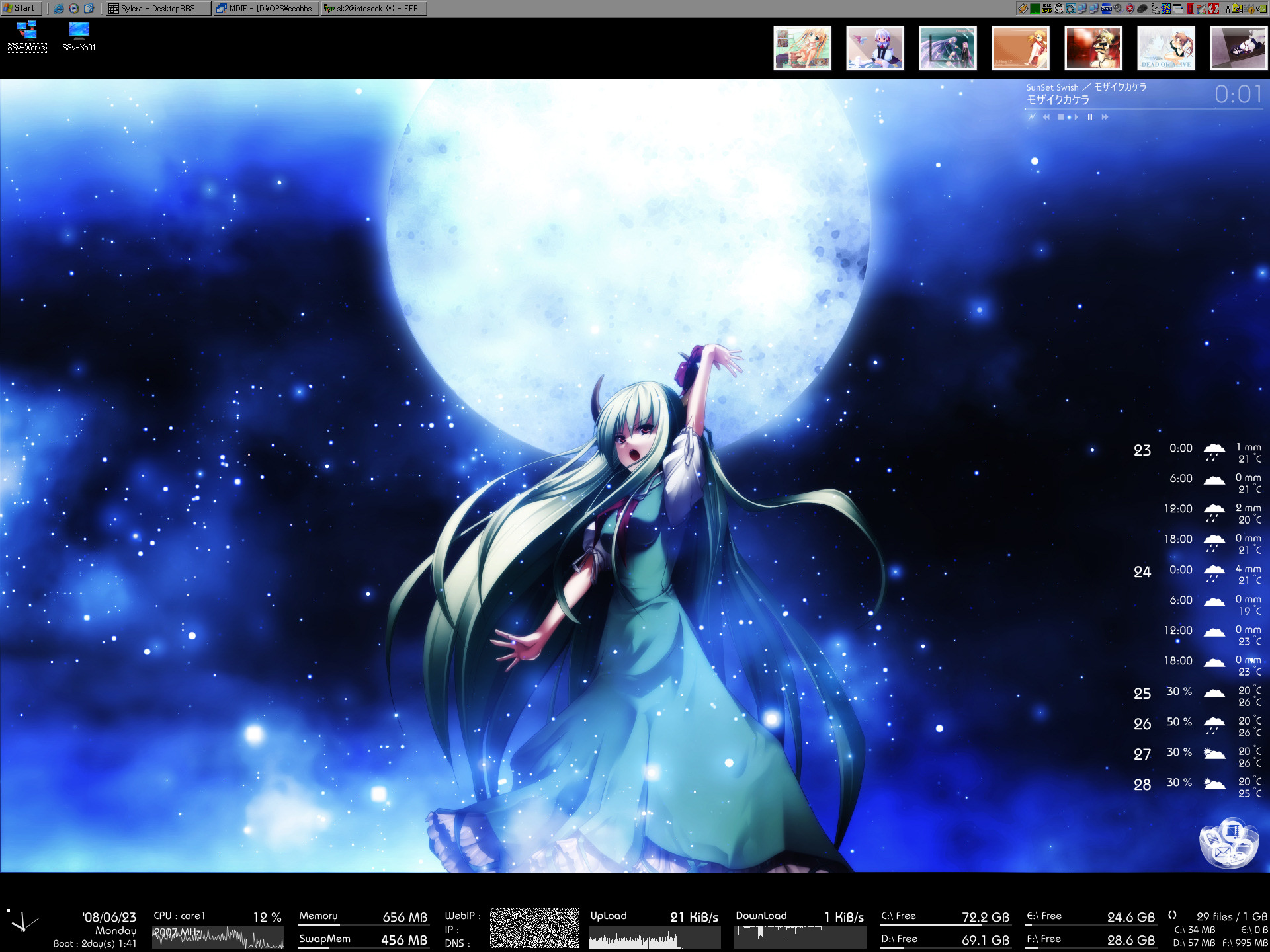Switch to sk2@infoseek FFFTP taskbar button
This screenshot has width=1270, height=952.
[x=374, y=9]
